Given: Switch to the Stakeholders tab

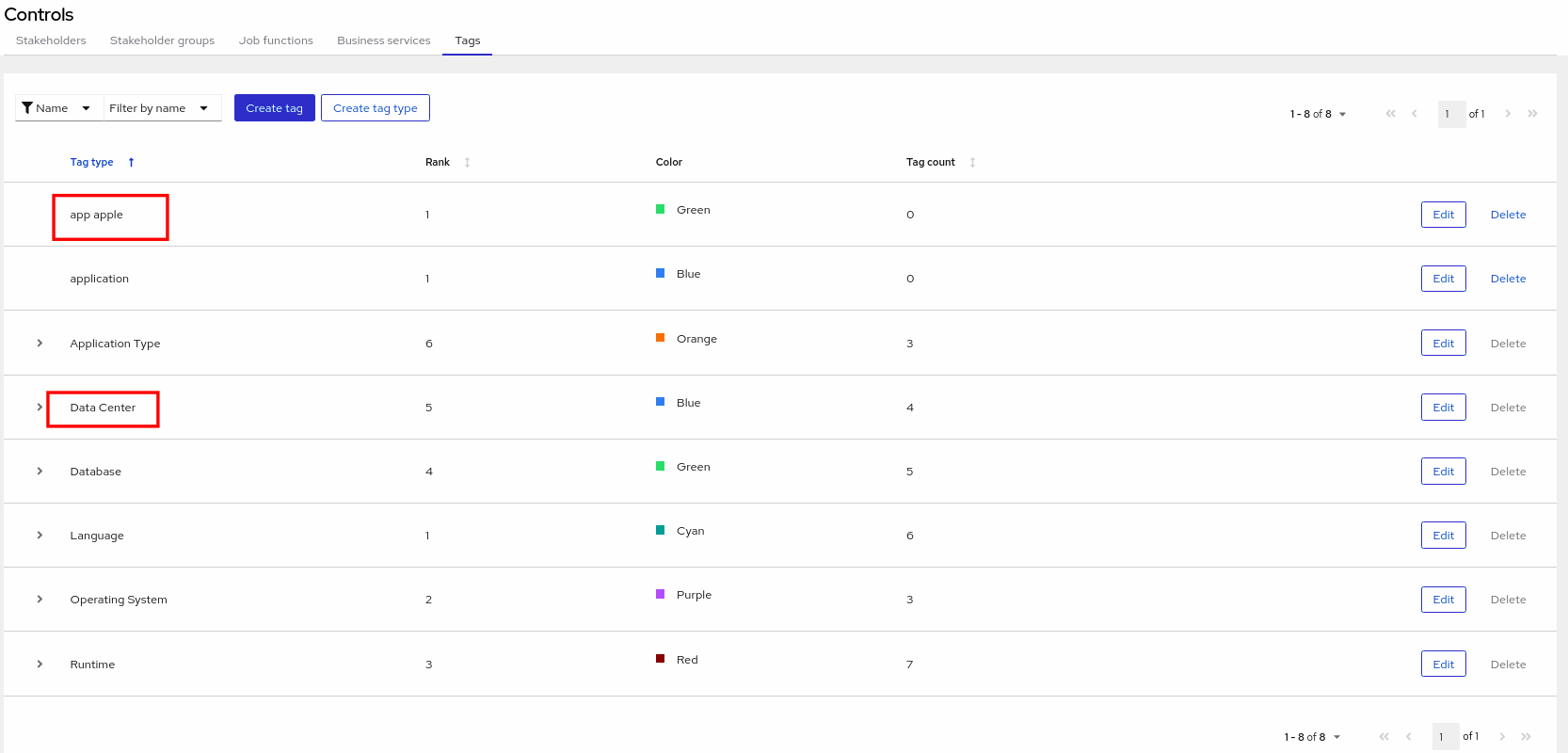Looking at the screenshot, I should (51, 40).
